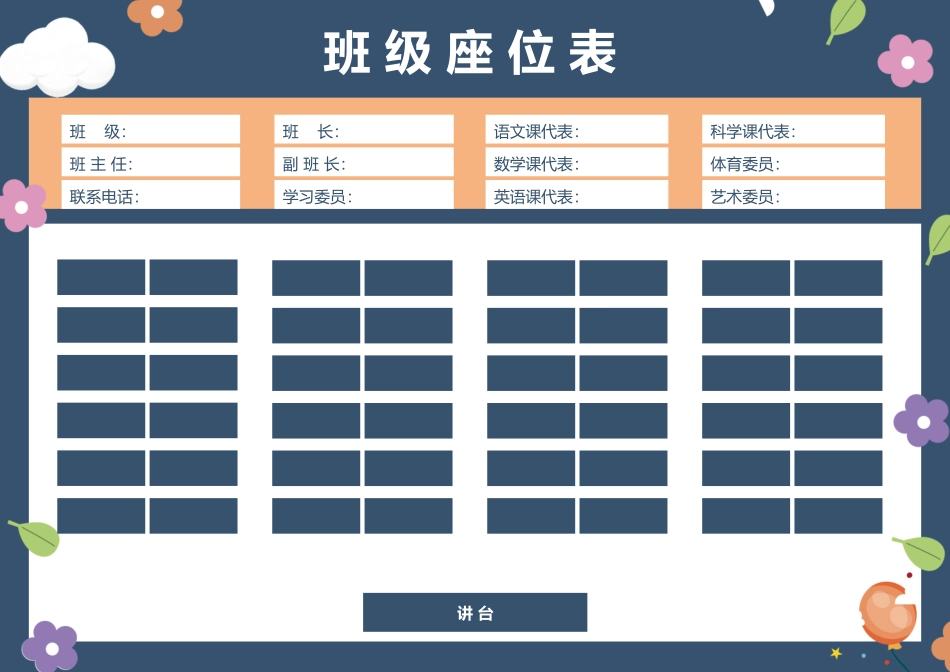Image resolution: width=950 pixels, height=672 pixels.
Task: Click the 讲台 podium box
Action: point(475,613)
